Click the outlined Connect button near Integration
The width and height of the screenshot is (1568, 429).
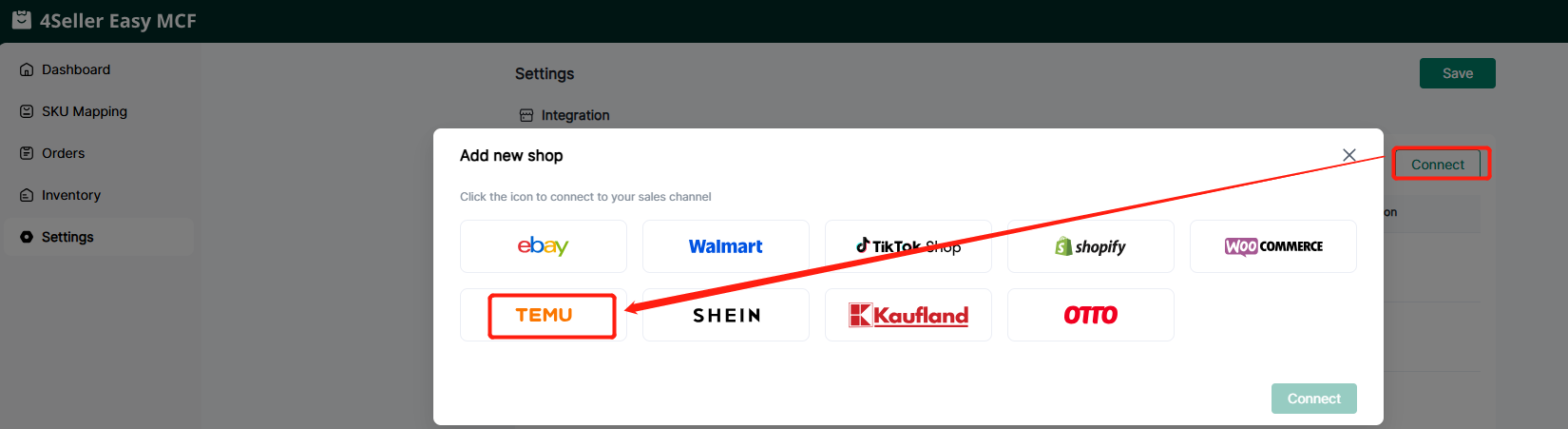pos(1437,165)
